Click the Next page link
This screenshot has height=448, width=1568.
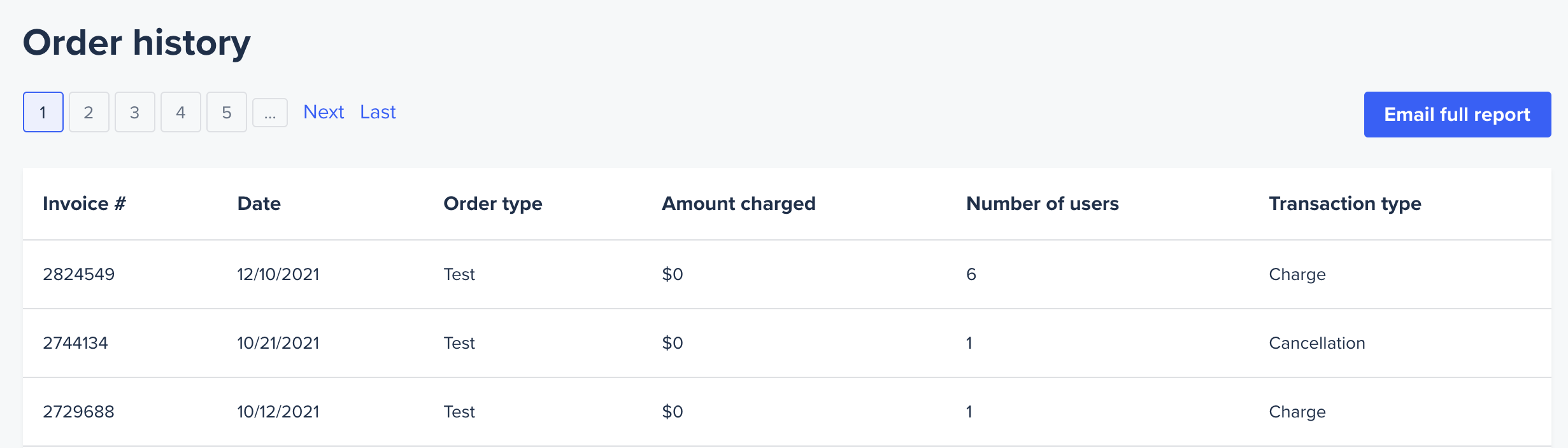[324, 112]
